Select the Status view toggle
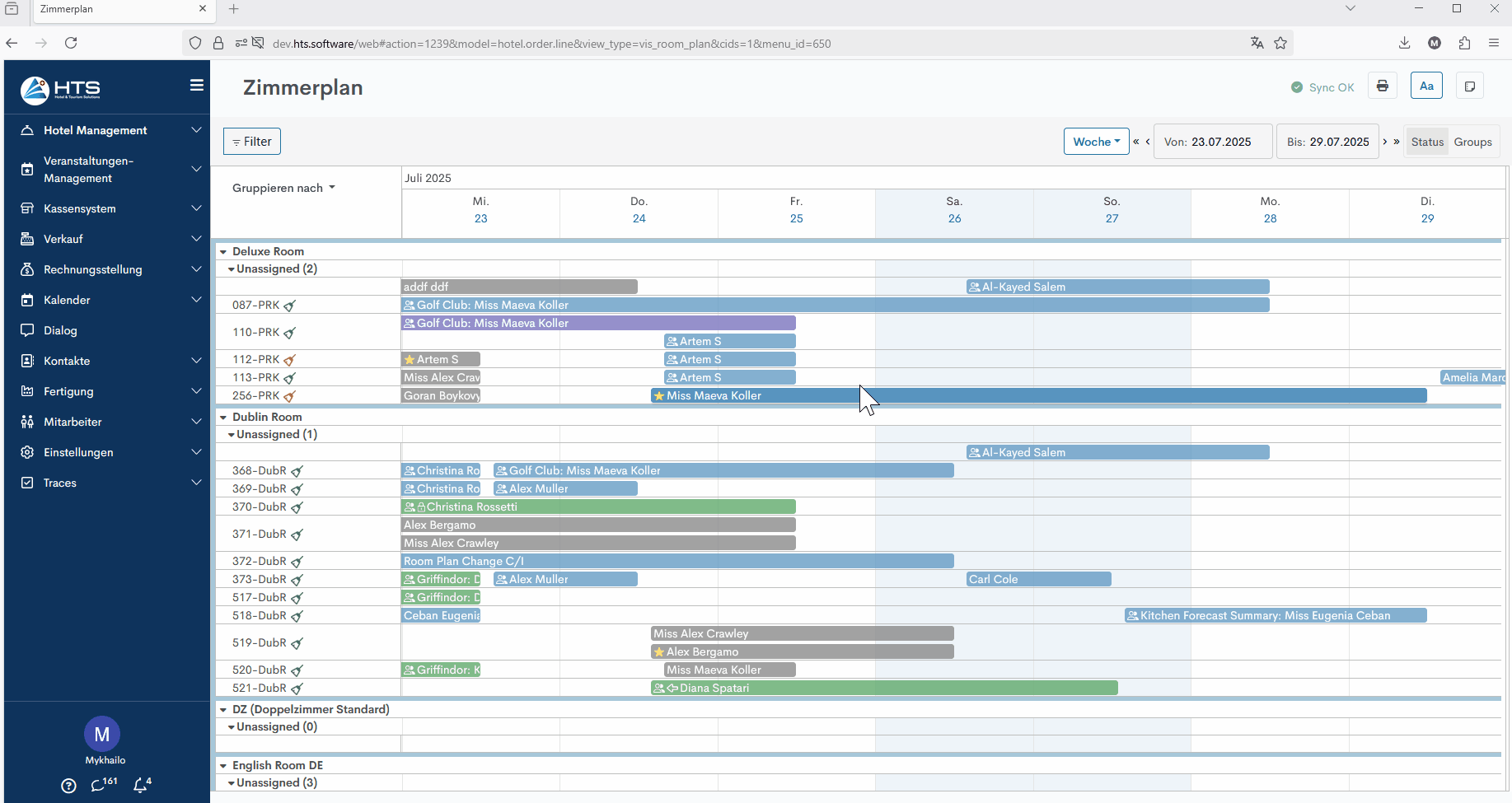 click(1427, 142)
